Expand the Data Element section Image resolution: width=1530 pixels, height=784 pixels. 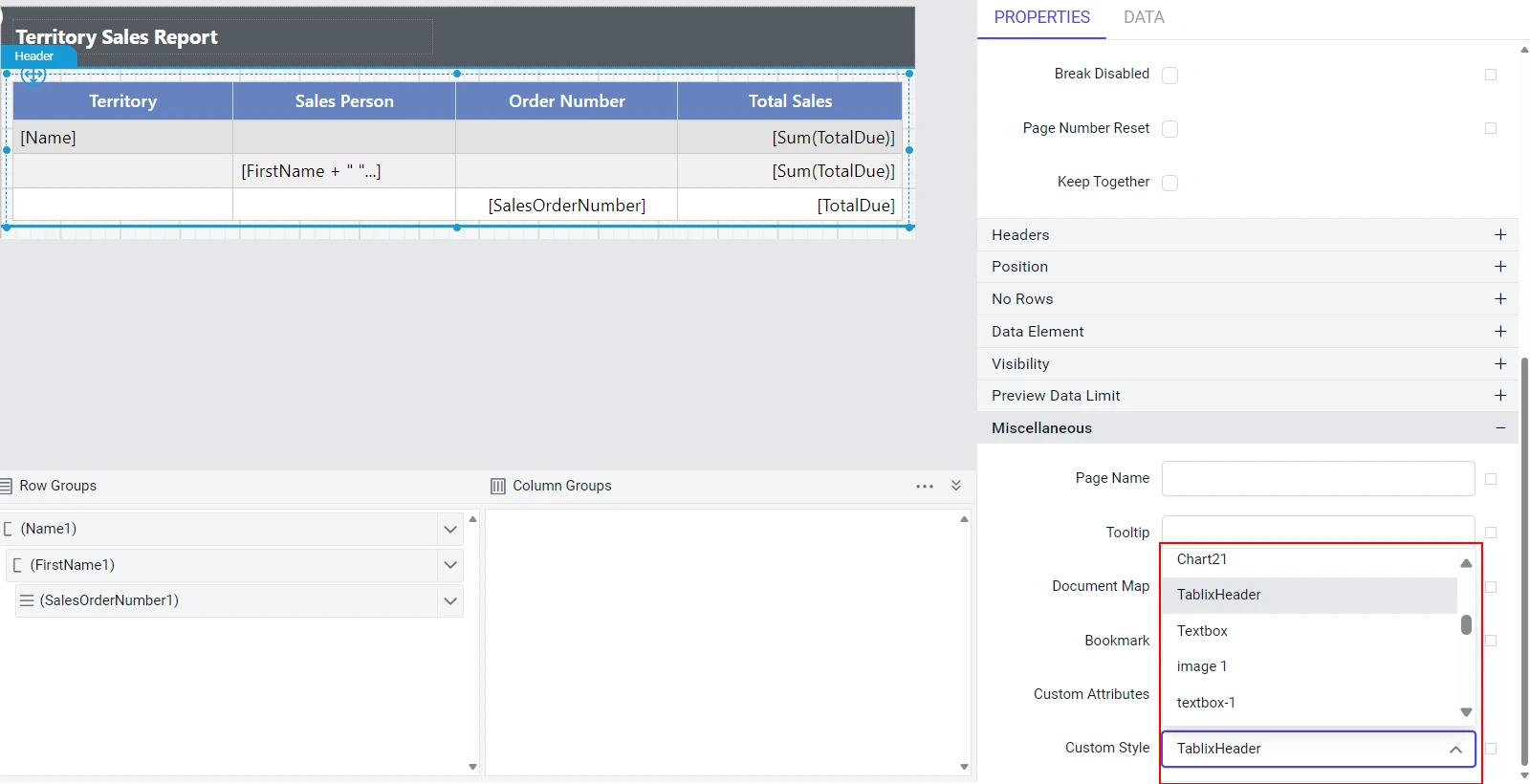coord(1500,332)
